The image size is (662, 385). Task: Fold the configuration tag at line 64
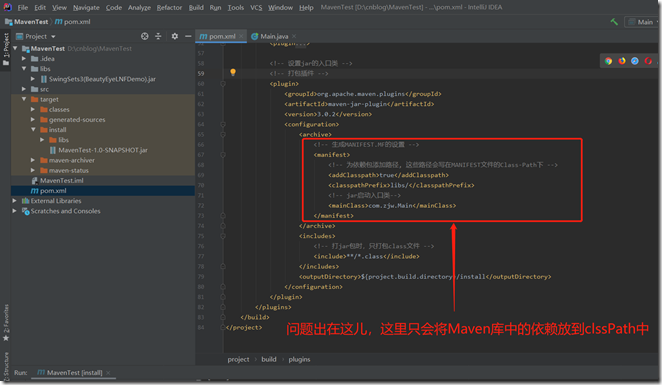(223, 124)
